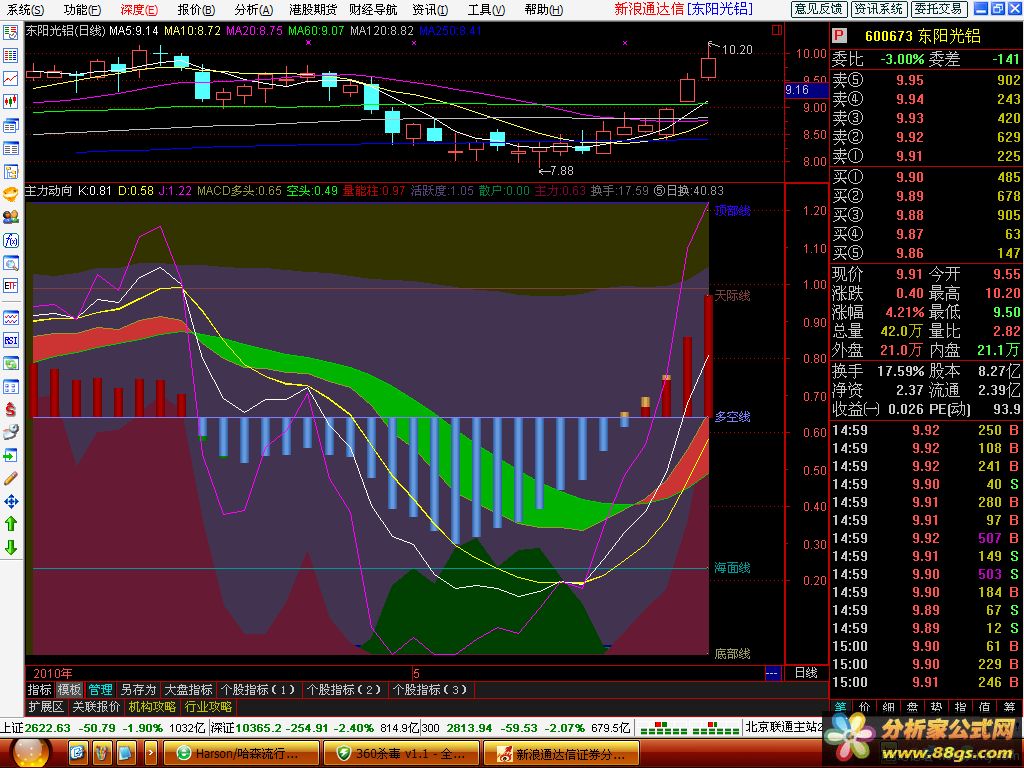Open the 港股期货 menu
This screenshot has width=1024, height=768.
313,10
